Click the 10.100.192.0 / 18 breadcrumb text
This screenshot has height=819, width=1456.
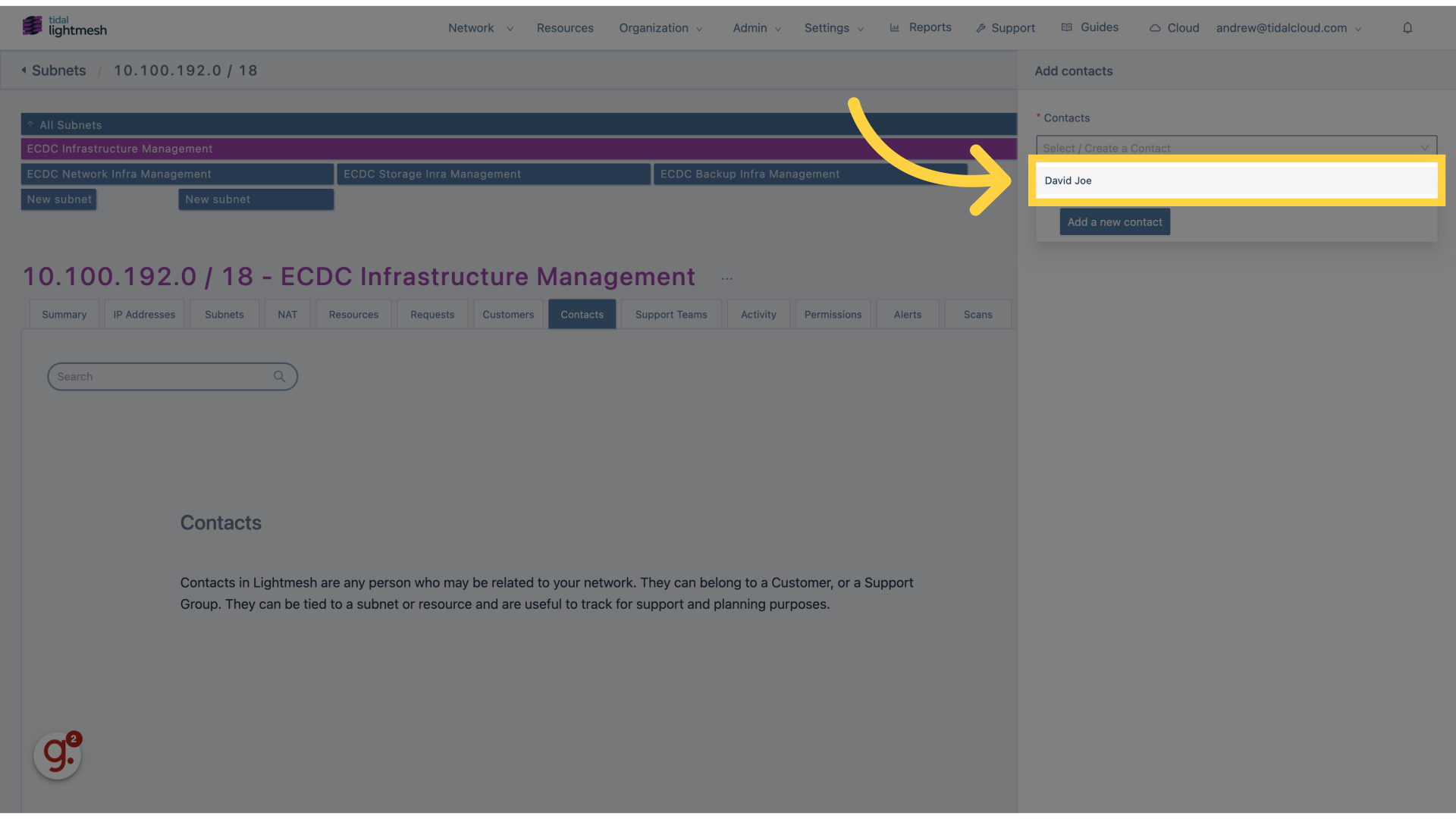point(186,71)
